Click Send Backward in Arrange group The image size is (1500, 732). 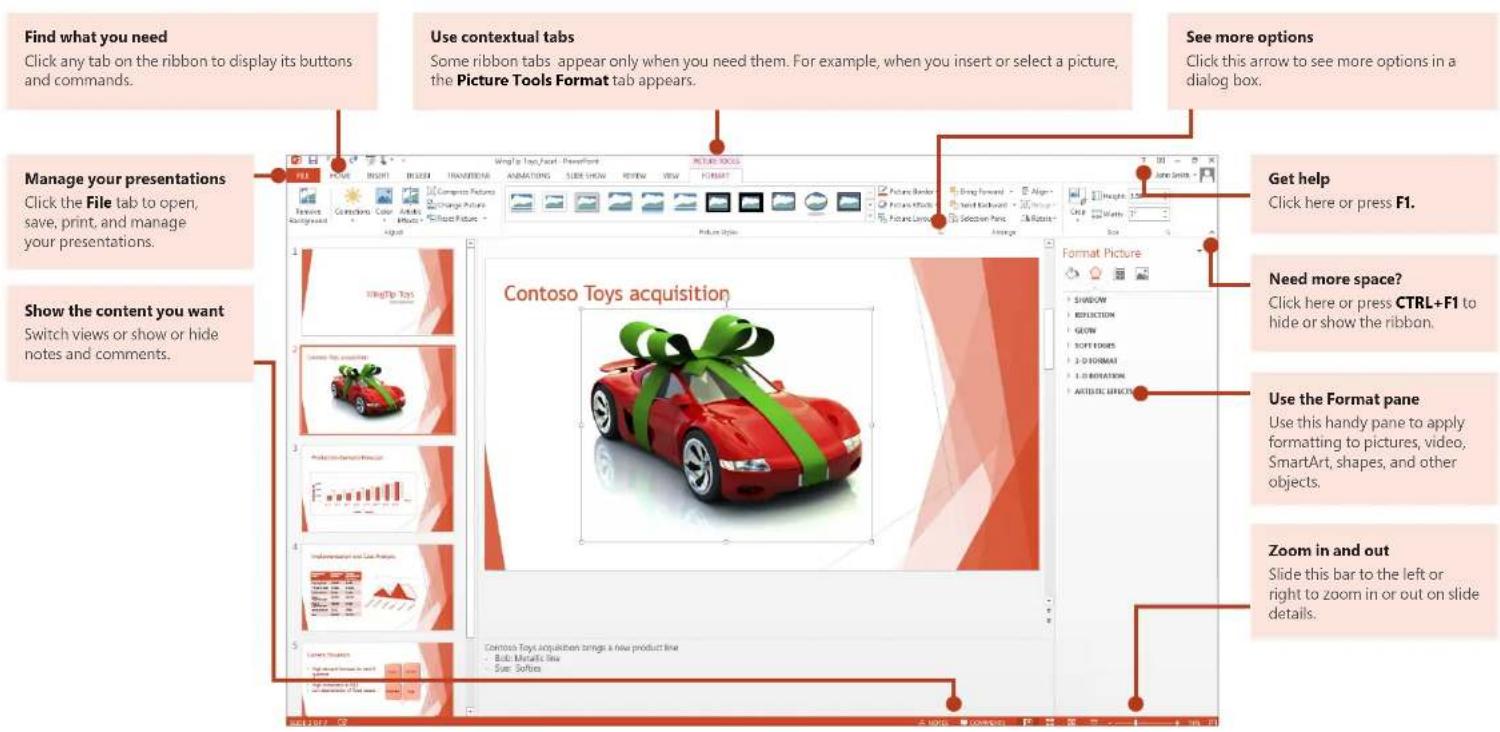[981, 205]
